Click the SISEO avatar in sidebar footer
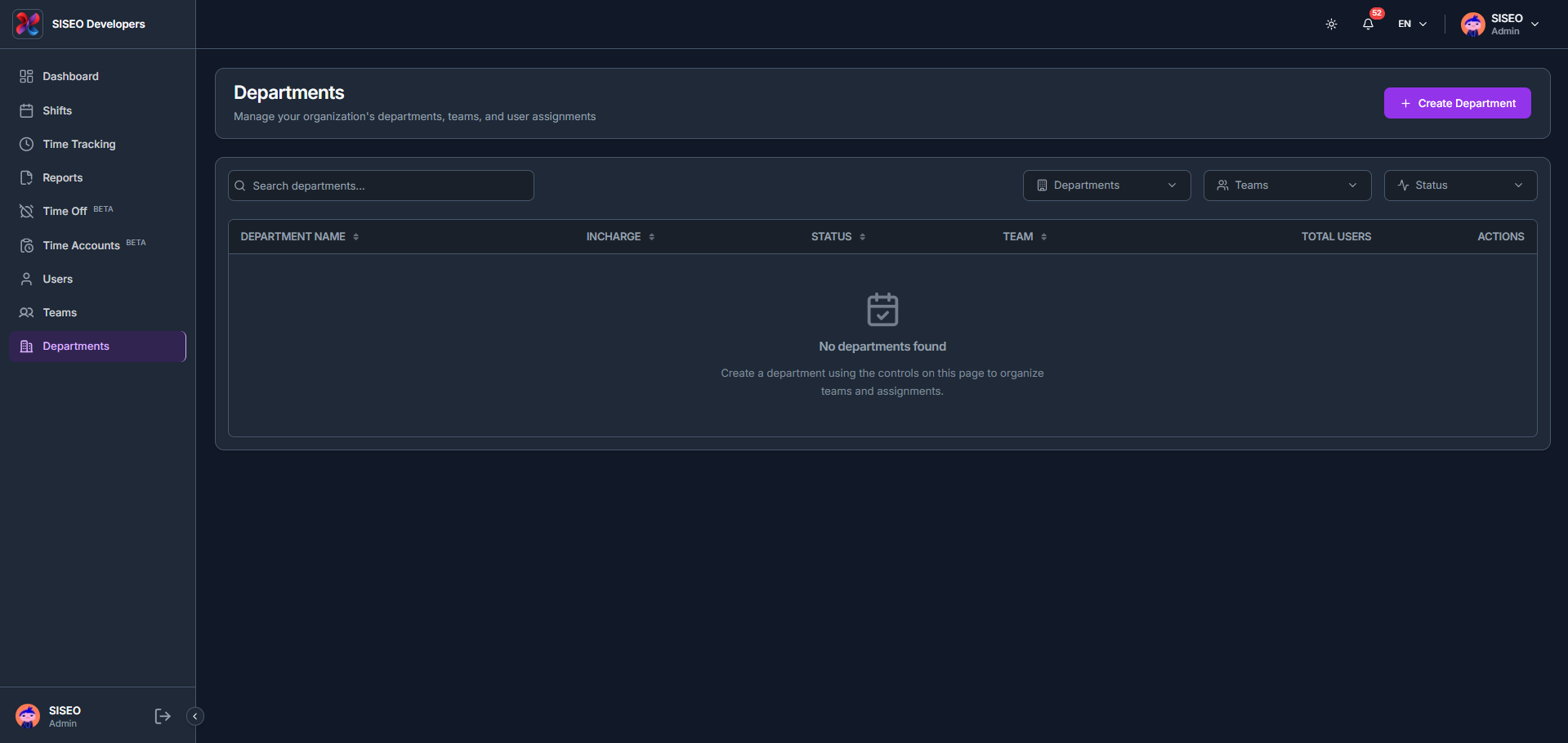The image size is (1568, 743). pyautogui.click(x=28, y=716)
